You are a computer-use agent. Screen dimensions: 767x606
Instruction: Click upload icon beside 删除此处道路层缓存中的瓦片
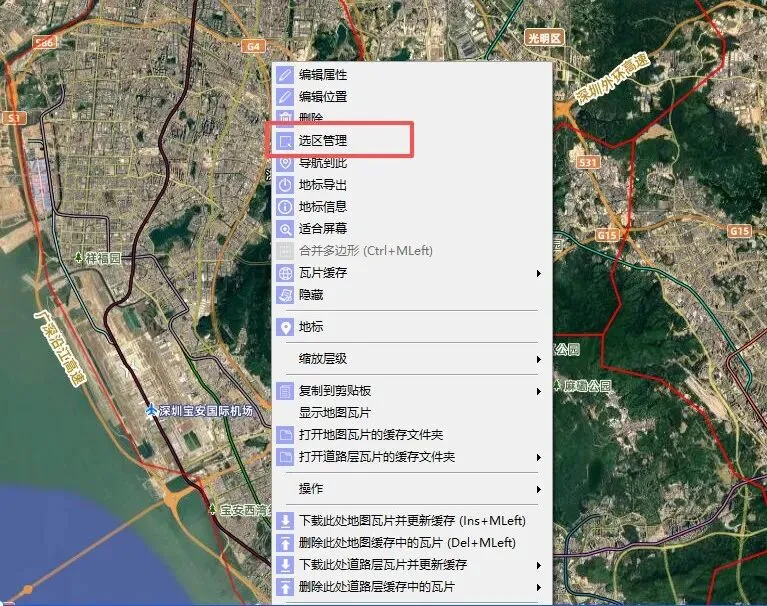[x=285, y=587]
